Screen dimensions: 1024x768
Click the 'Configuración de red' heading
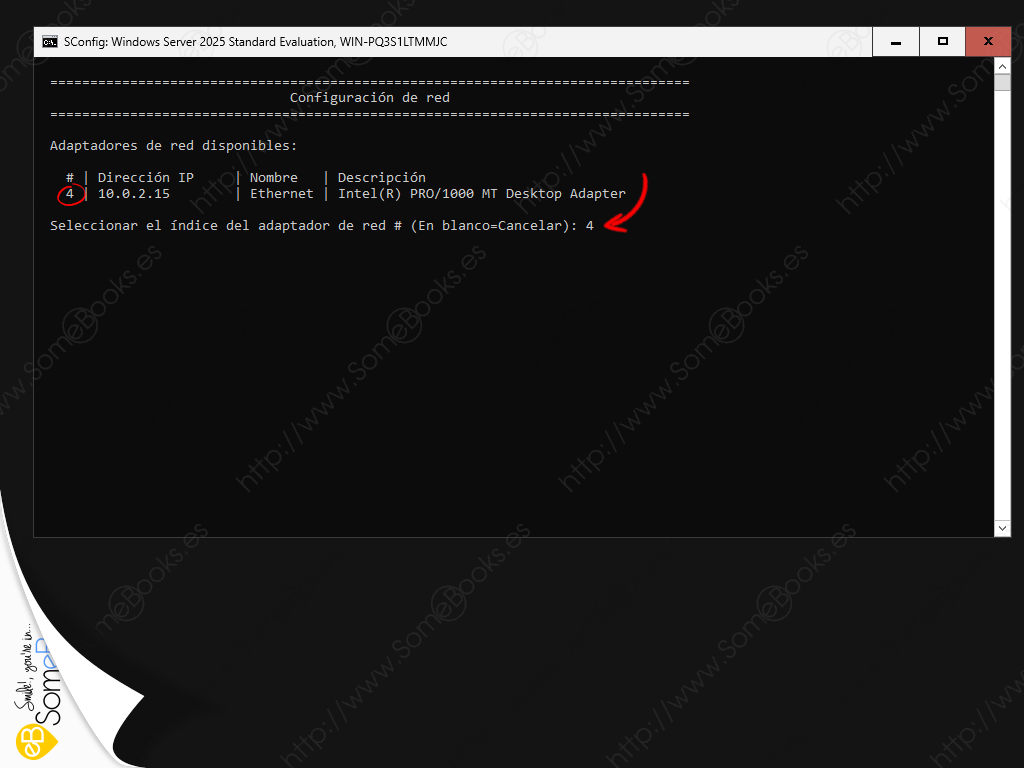tap(369, 98)
